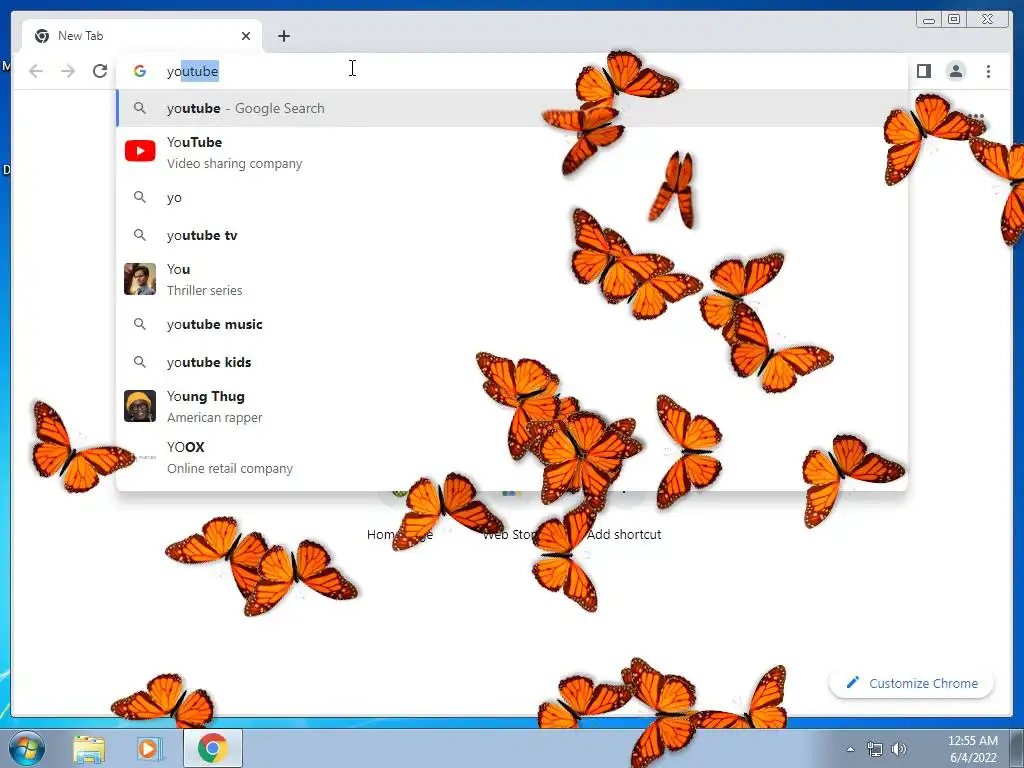1024x768 pixels.
Task: Select Young Thug American rapper suggestion
Action: [x=513, y=406]
